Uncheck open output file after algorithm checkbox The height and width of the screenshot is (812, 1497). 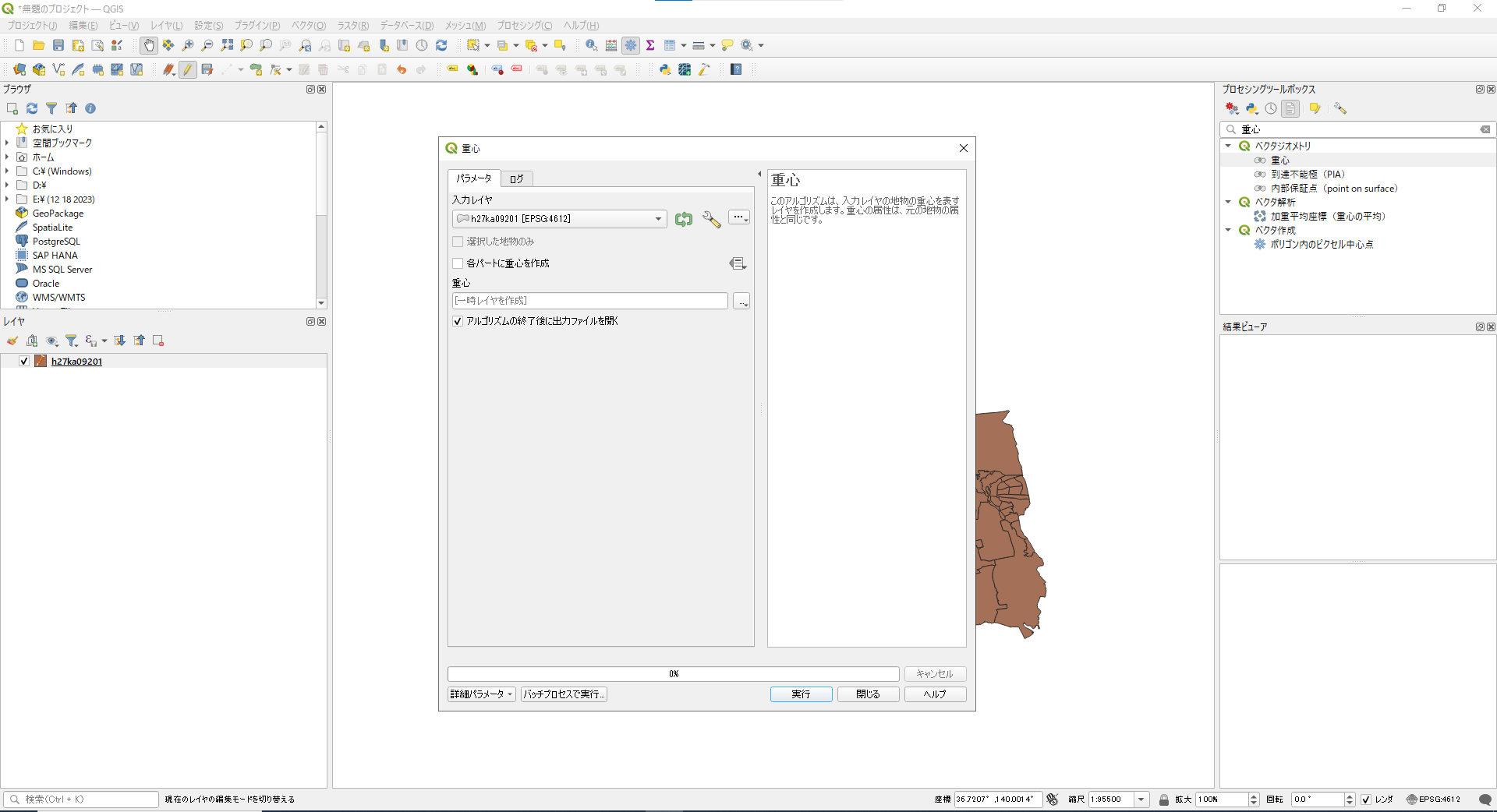pyautogui.click(x=458, y=321)
